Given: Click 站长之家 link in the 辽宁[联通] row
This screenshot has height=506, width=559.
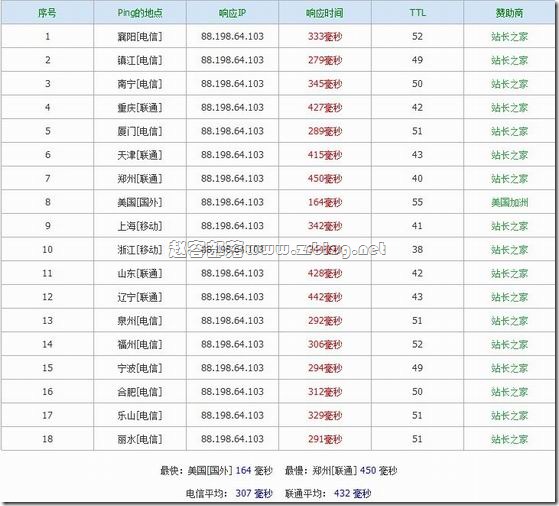Looking at the screenshot, I should (x=509, y=297).
